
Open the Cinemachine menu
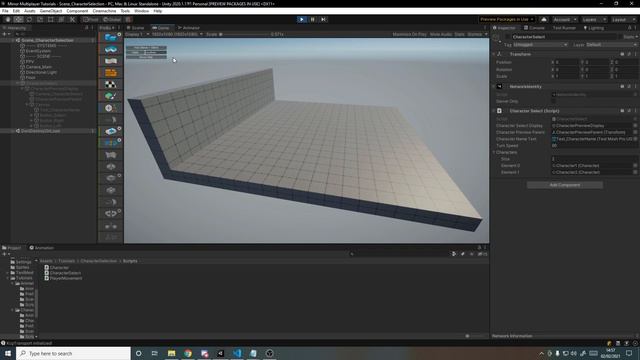(x=104, y=11)
